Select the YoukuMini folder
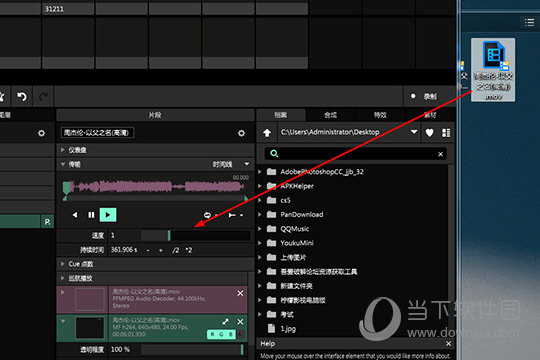540x360 pixels. [297, 243]
